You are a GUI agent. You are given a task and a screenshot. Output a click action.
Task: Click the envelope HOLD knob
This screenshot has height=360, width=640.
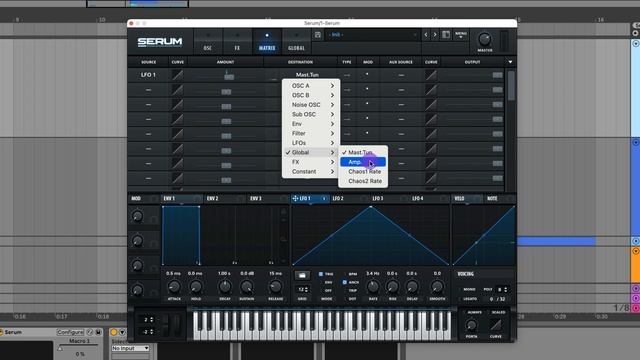[196, 287]
